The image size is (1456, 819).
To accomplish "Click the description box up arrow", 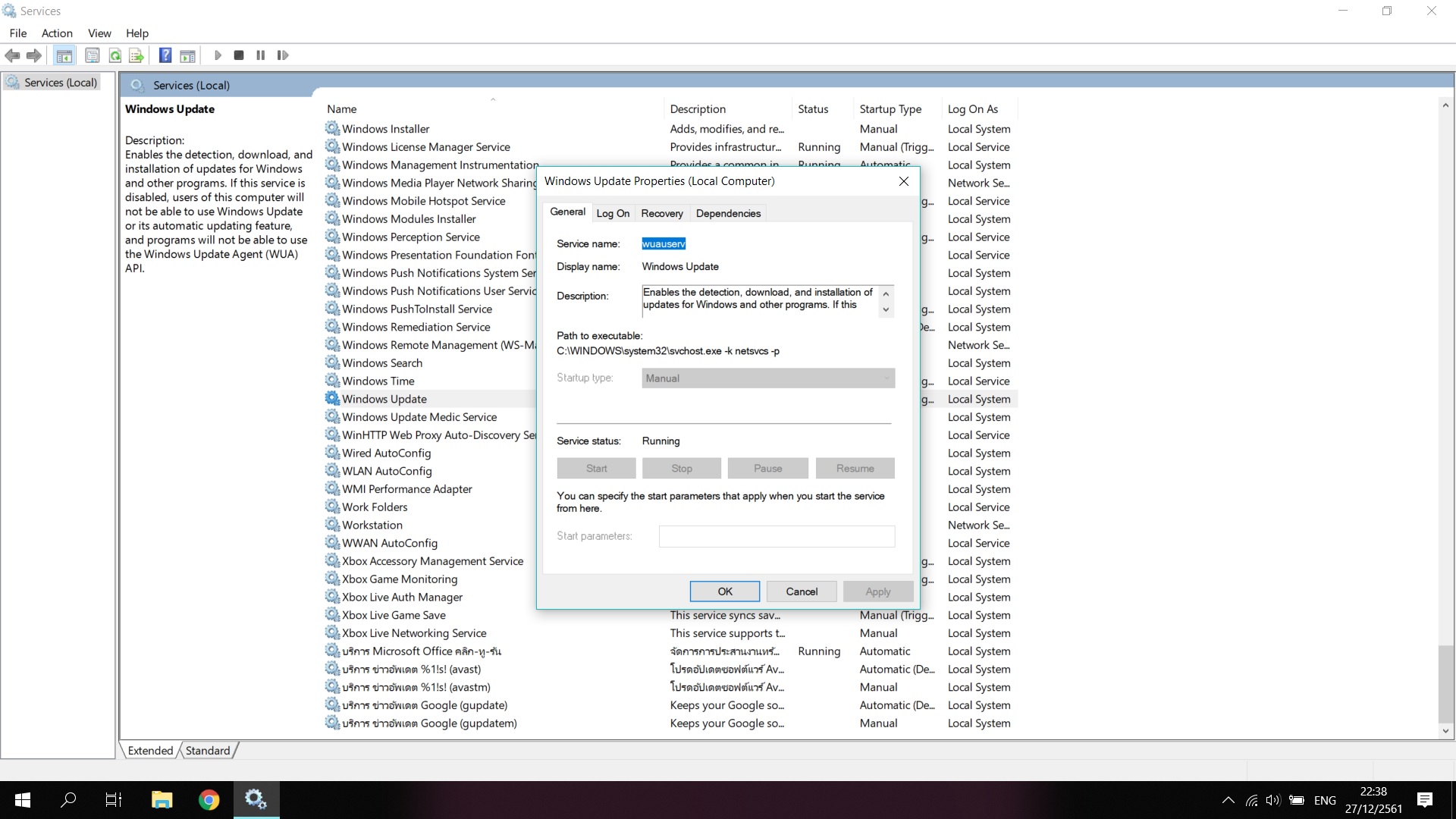I will (886, 293).
